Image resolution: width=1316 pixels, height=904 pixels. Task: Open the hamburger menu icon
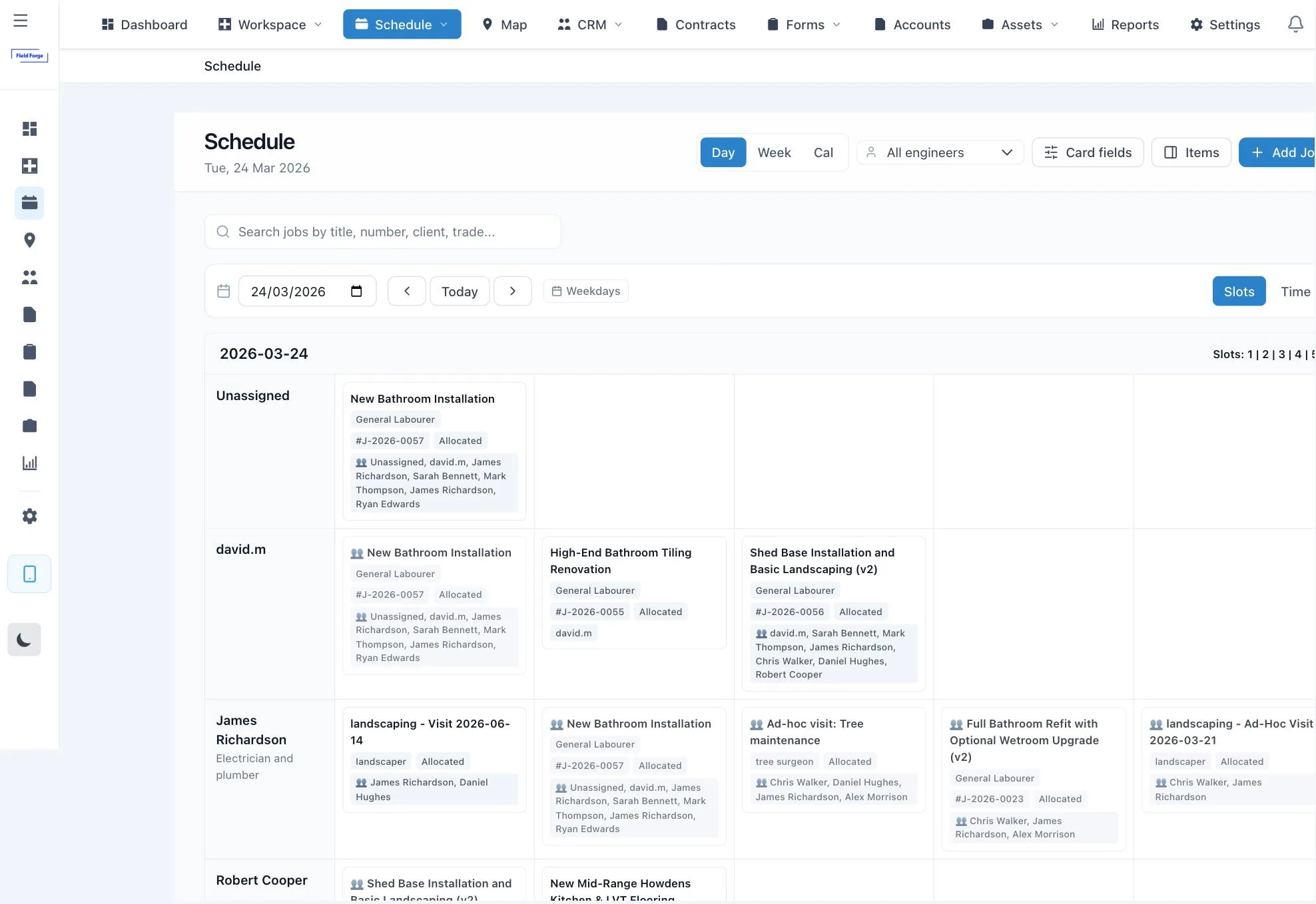click(x=21, y=21)
